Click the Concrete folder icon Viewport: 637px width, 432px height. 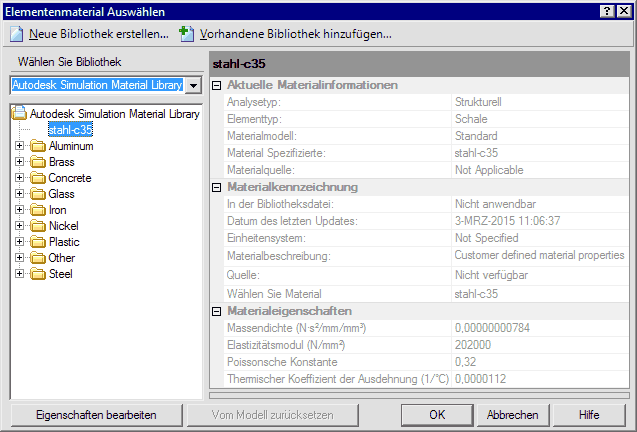tap(38, 178)
